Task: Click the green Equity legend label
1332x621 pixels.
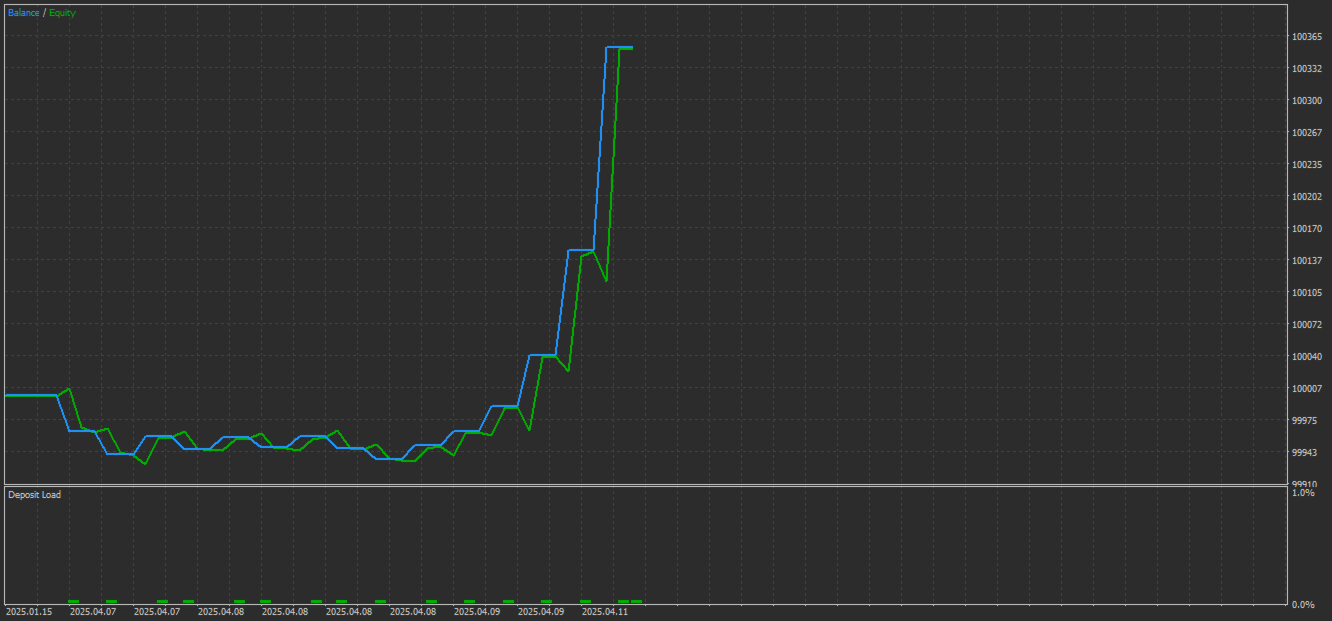Action: click(62, 13)
